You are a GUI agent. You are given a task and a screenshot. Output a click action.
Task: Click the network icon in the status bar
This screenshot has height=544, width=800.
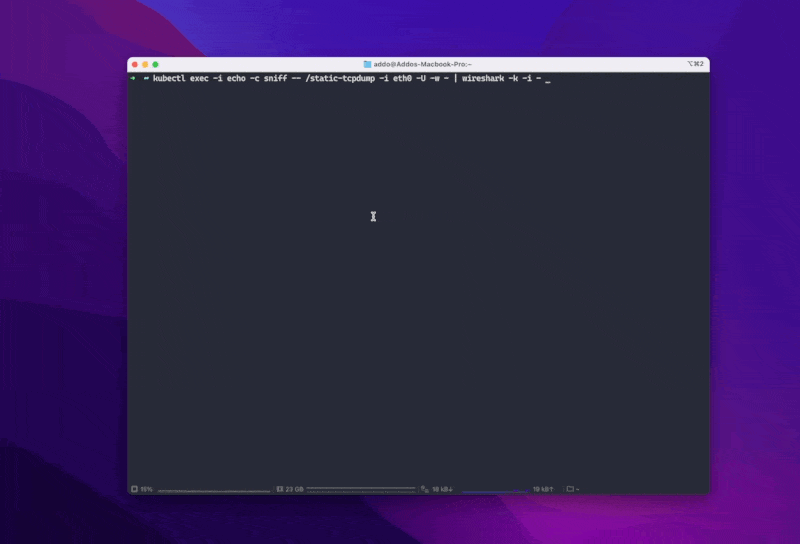pyautogui.click(x=424, y=489)
